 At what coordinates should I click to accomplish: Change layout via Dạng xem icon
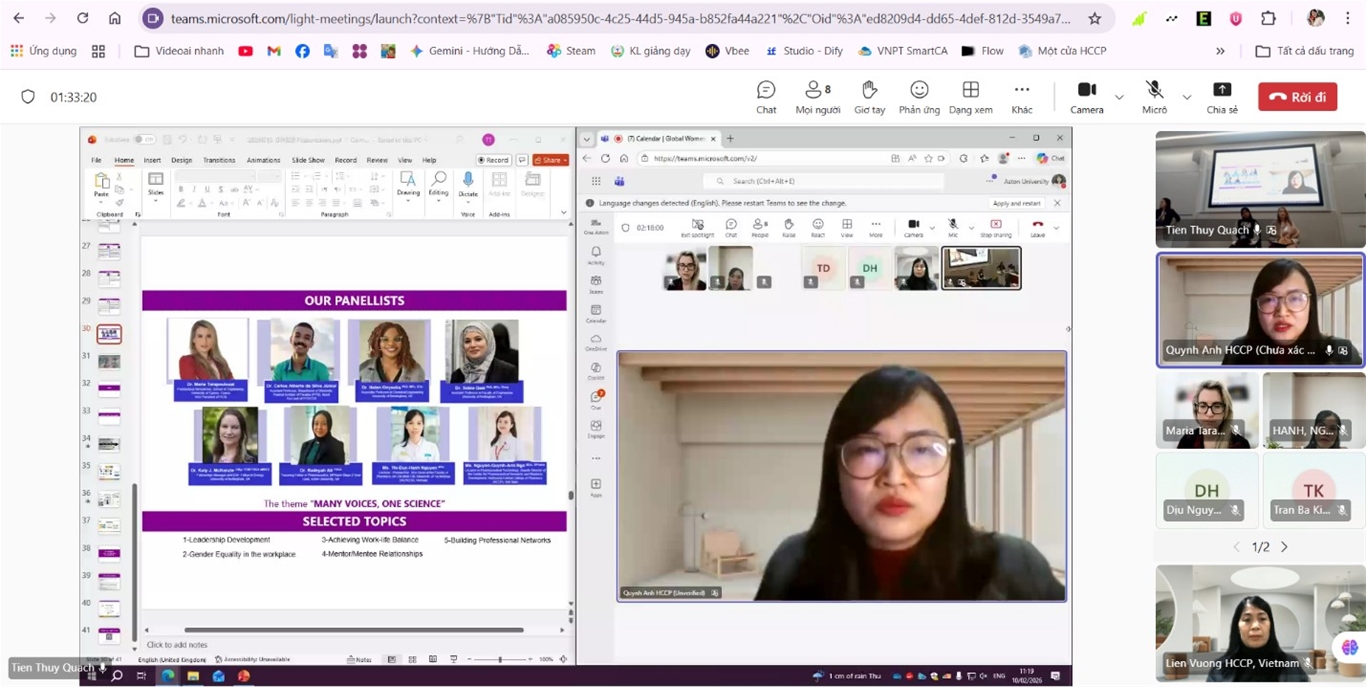(970, 97)
